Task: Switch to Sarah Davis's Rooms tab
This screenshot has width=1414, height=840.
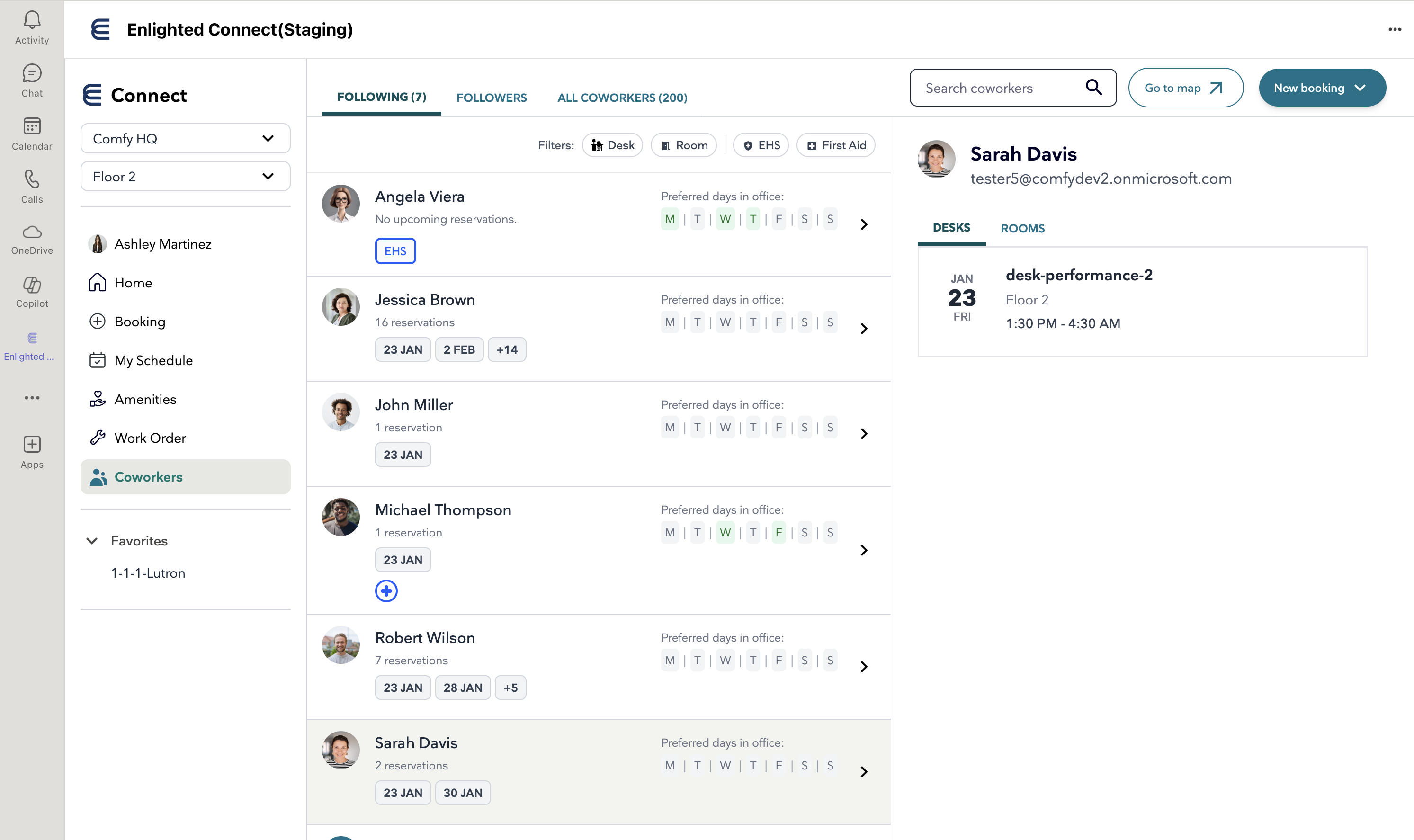Action: [x=1022, y=228]
